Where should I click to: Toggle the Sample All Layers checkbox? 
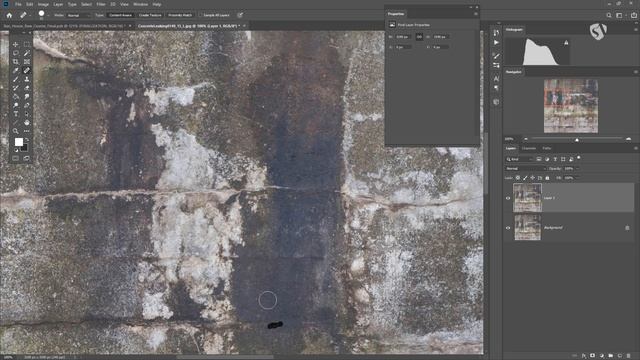click(x=201, y=15)
